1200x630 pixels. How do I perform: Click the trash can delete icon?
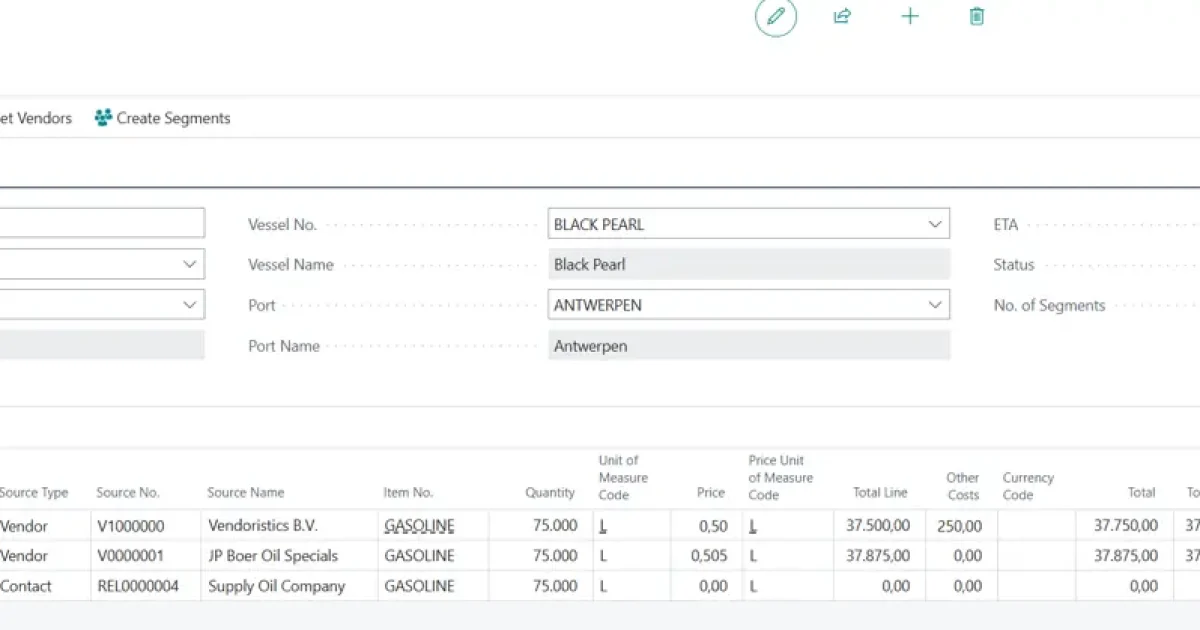click(x=977, y=17)
